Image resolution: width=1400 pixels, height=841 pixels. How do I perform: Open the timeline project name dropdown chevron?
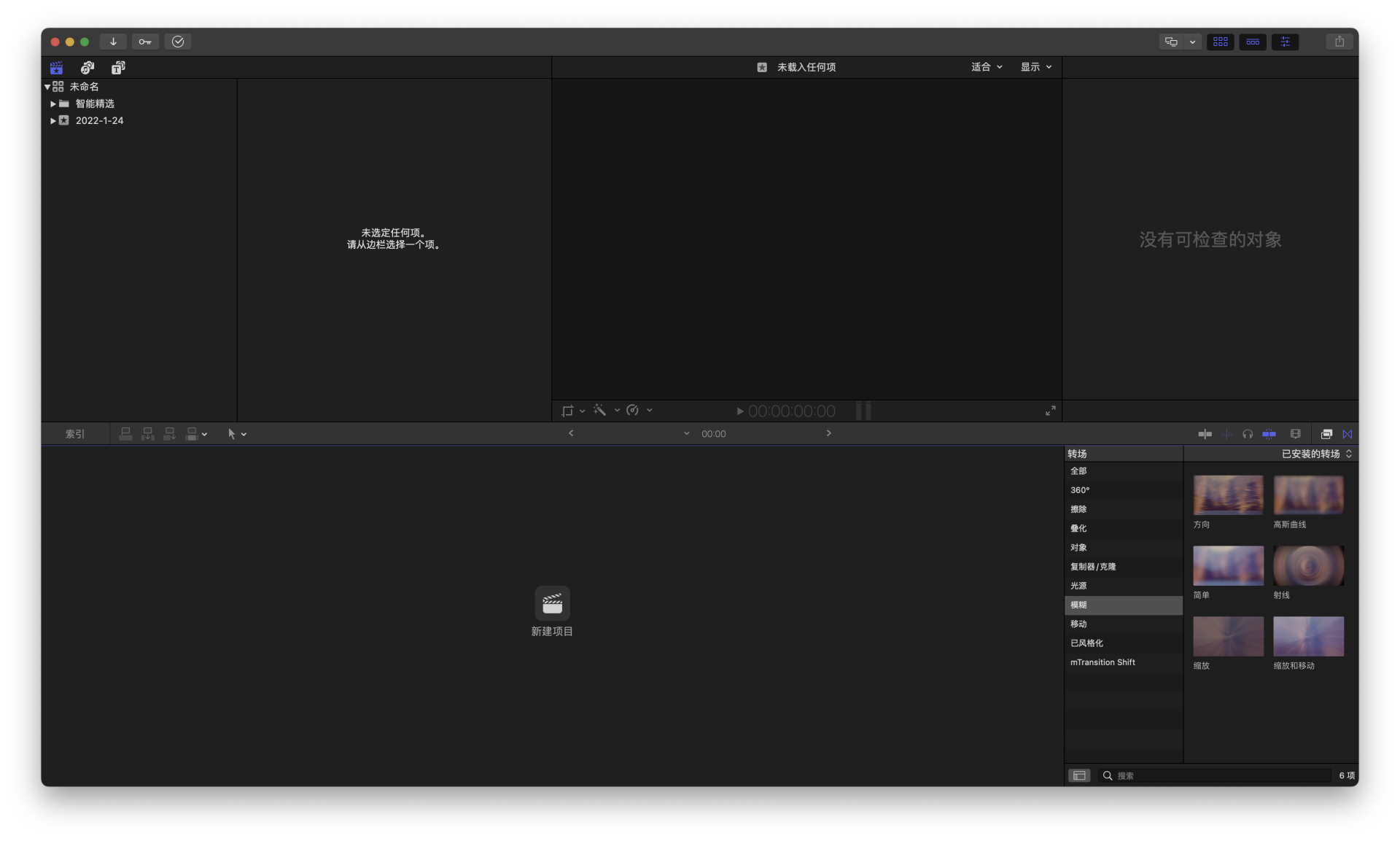click(x=686, y=434)
